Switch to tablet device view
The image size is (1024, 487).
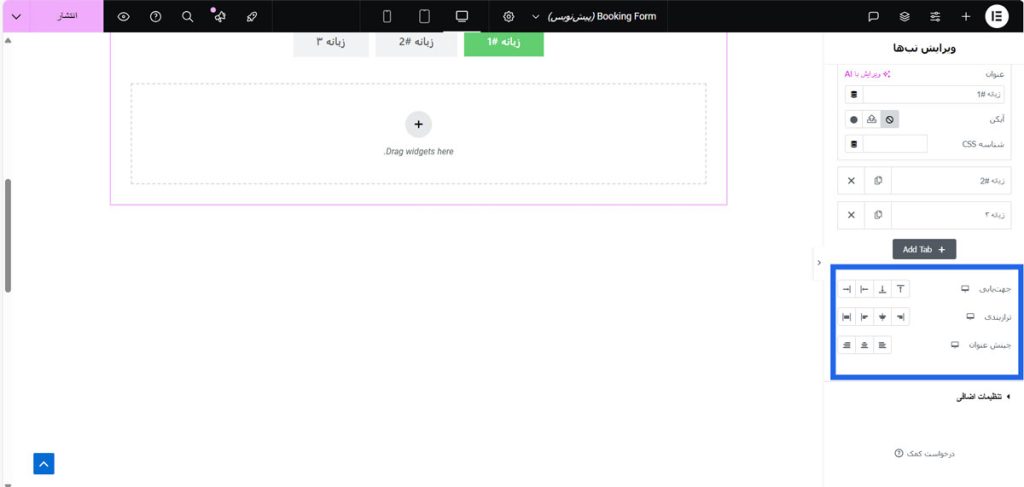coord(424,16)
